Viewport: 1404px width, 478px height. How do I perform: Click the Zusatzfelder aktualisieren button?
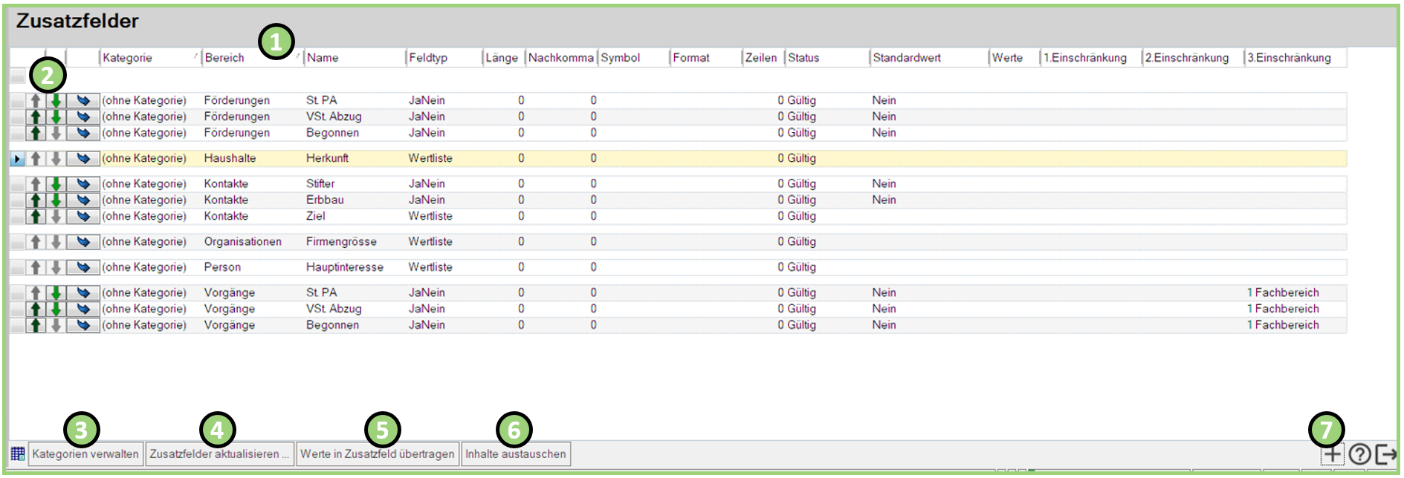(220, 455)
